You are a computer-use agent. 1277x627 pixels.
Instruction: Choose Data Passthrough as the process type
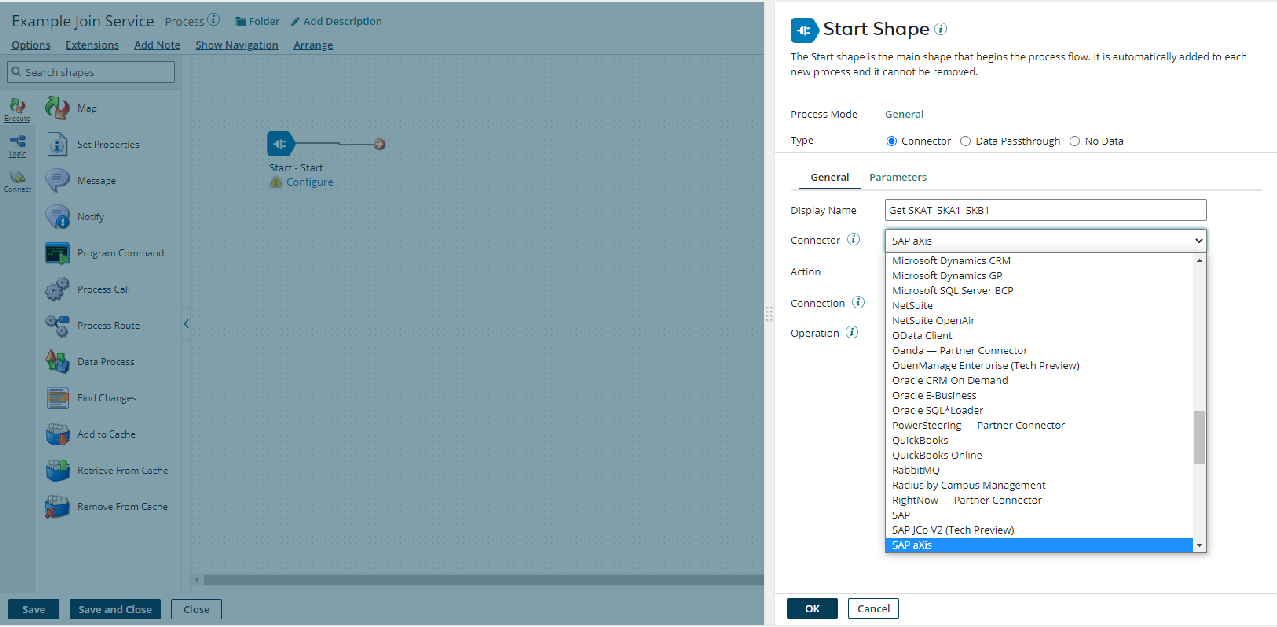[966, 141]
